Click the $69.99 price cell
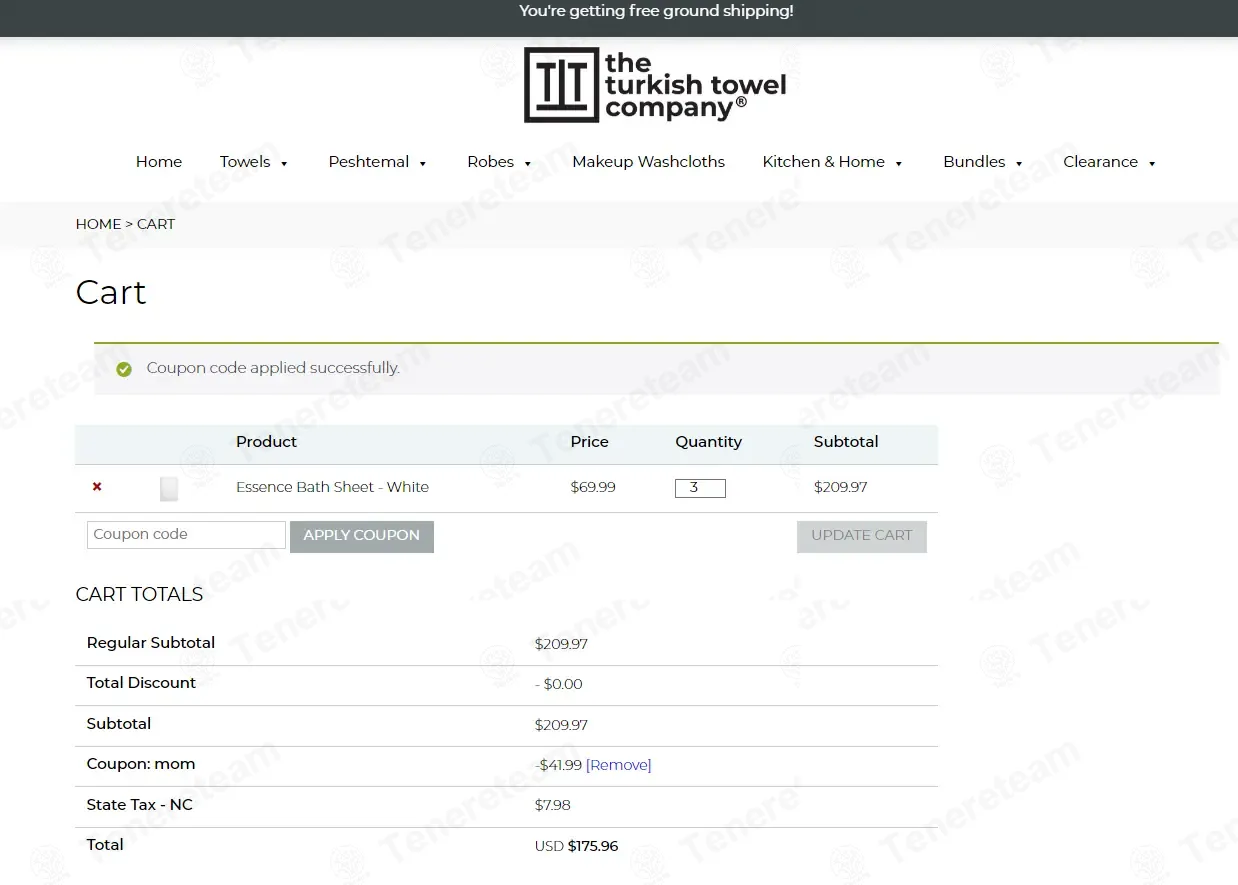 [593, 487]
